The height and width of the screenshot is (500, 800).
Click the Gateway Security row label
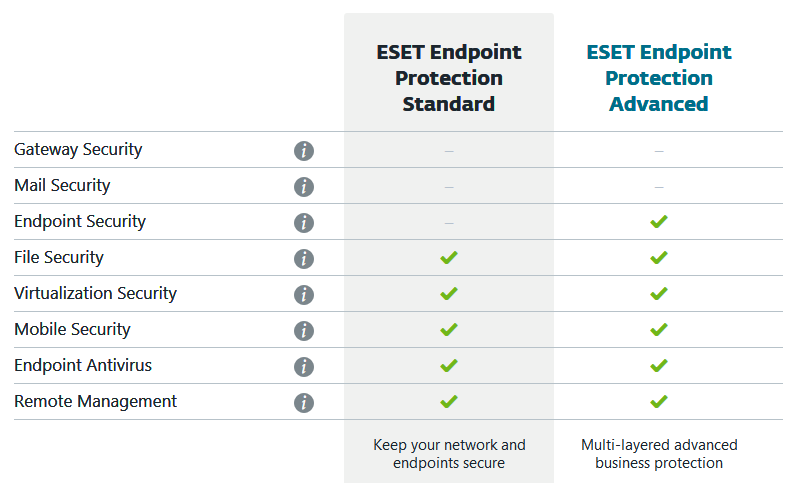coord(78,150)
